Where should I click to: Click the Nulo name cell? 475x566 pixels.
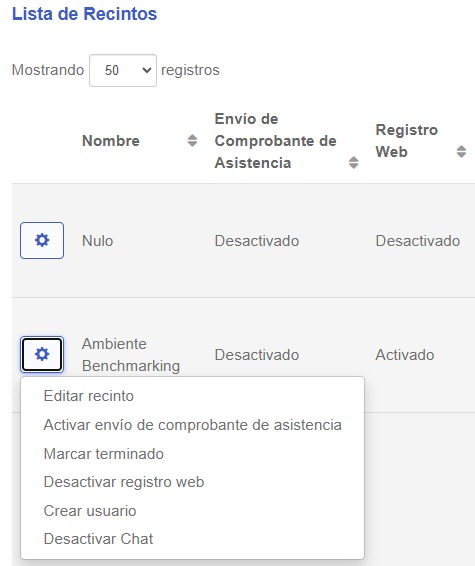tap(97, 241)
